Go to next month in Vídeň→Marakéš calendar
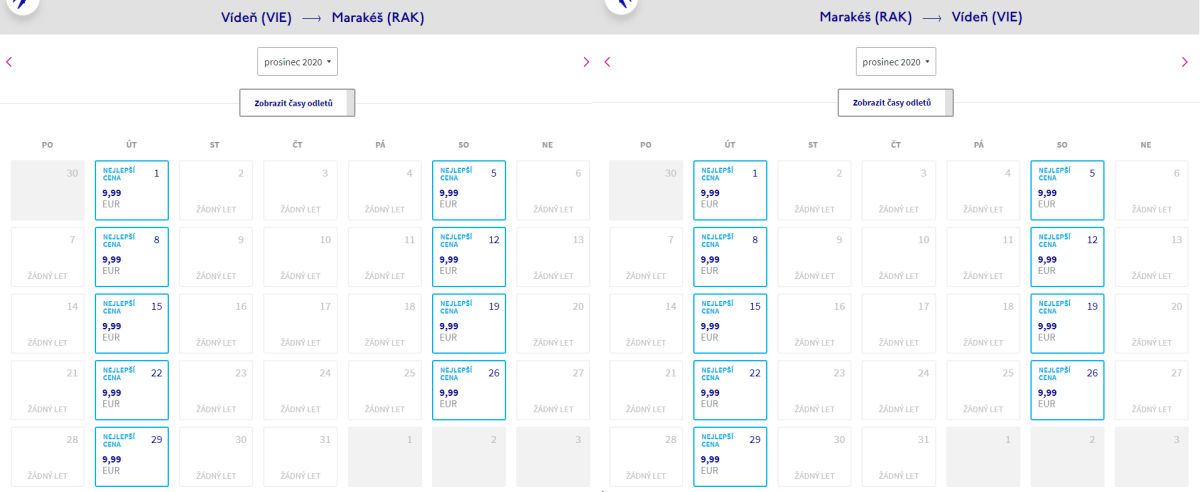Viewport: 1200px width, 492px height. coord(586,62)
